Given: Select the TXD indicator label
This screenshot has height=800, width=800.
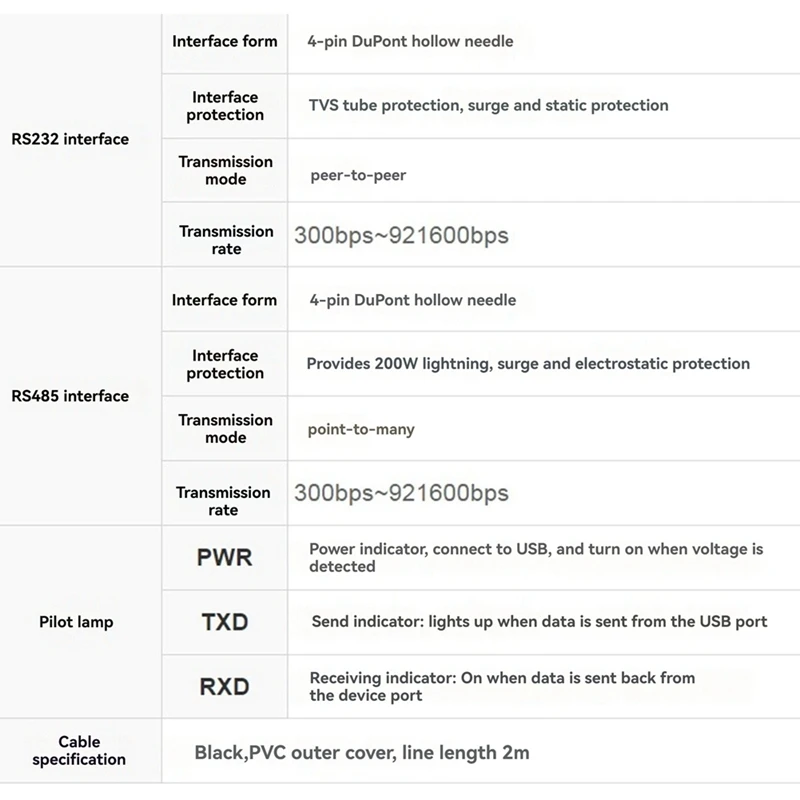Looking at the screenshot, I should point(225,622).
